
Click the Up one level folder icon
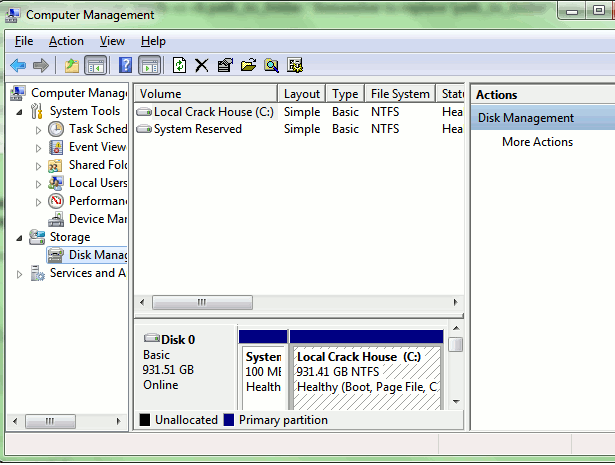pyautogui.click(x=71, y=65)
